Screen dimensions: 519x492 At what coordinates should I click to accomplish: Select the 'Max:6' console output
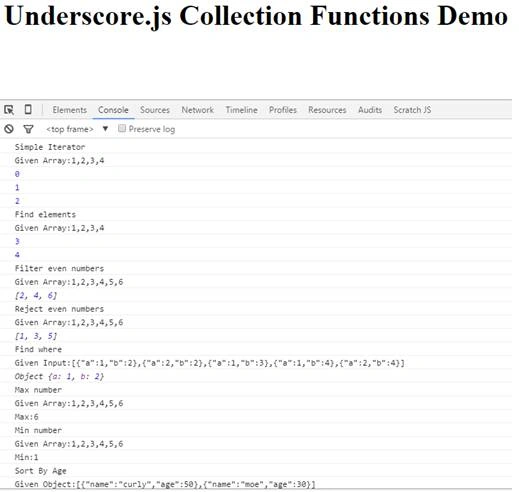pos(27,417)
